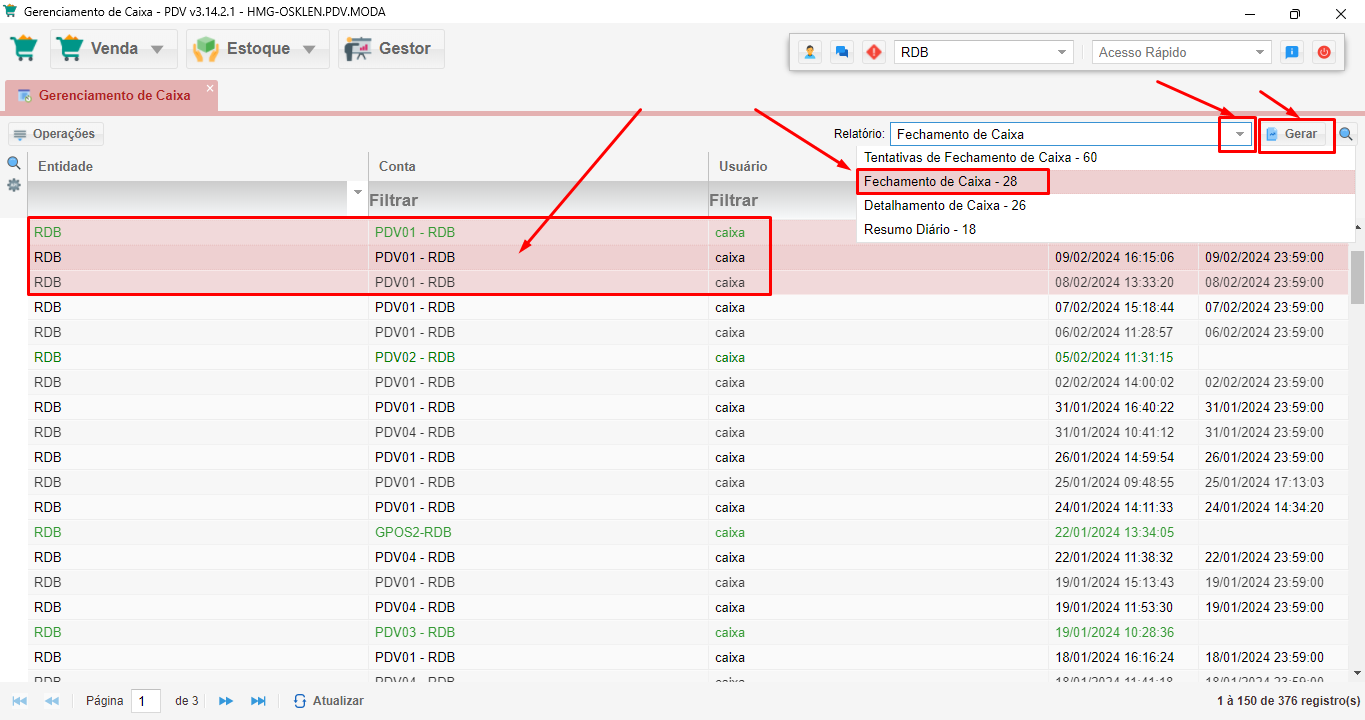
Task: Click the Operações button
Action: [56, 134]
